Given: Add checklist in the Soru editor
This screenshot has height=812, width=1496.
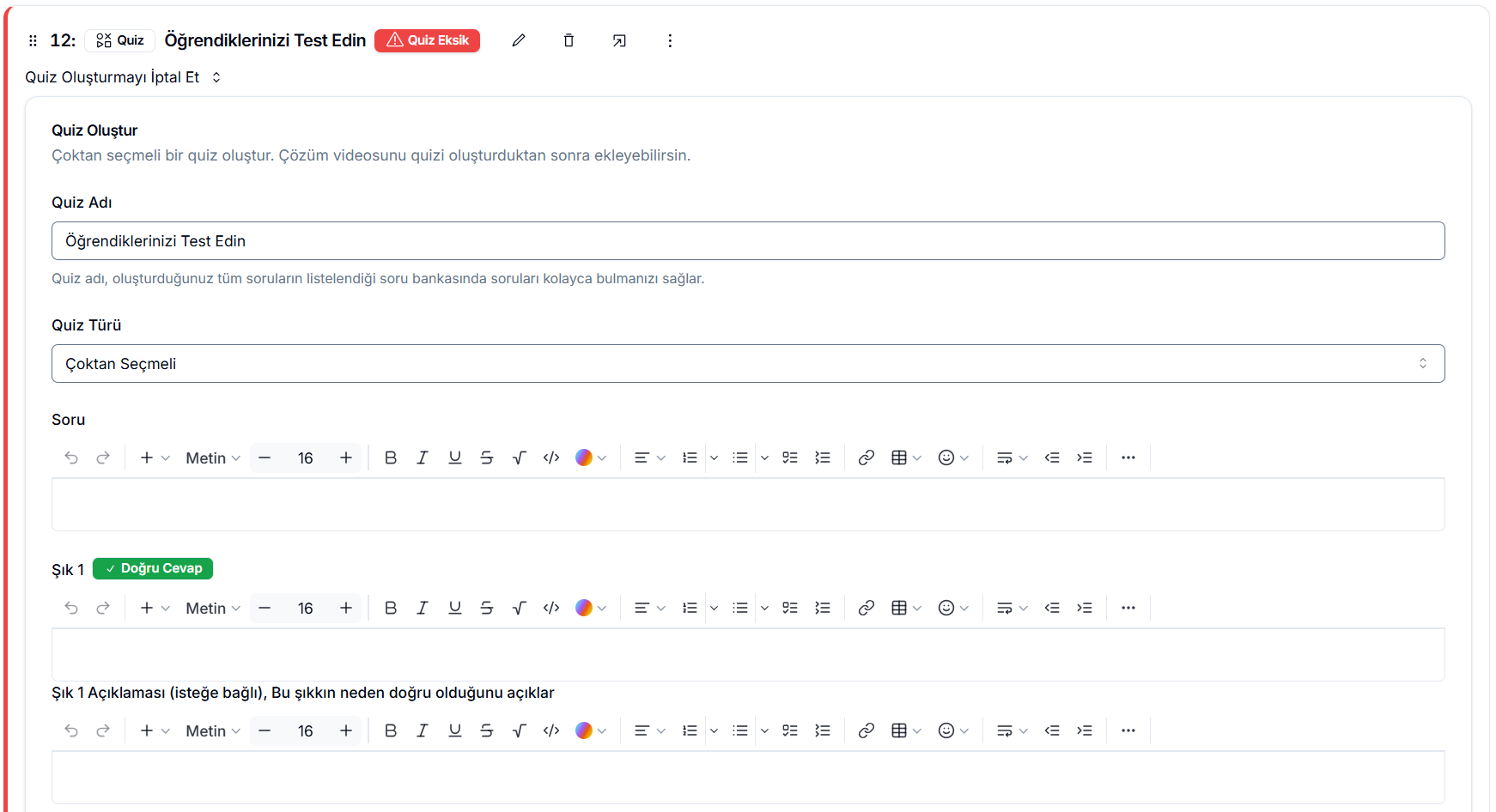Looking at the screenshot, I should 790,458.
